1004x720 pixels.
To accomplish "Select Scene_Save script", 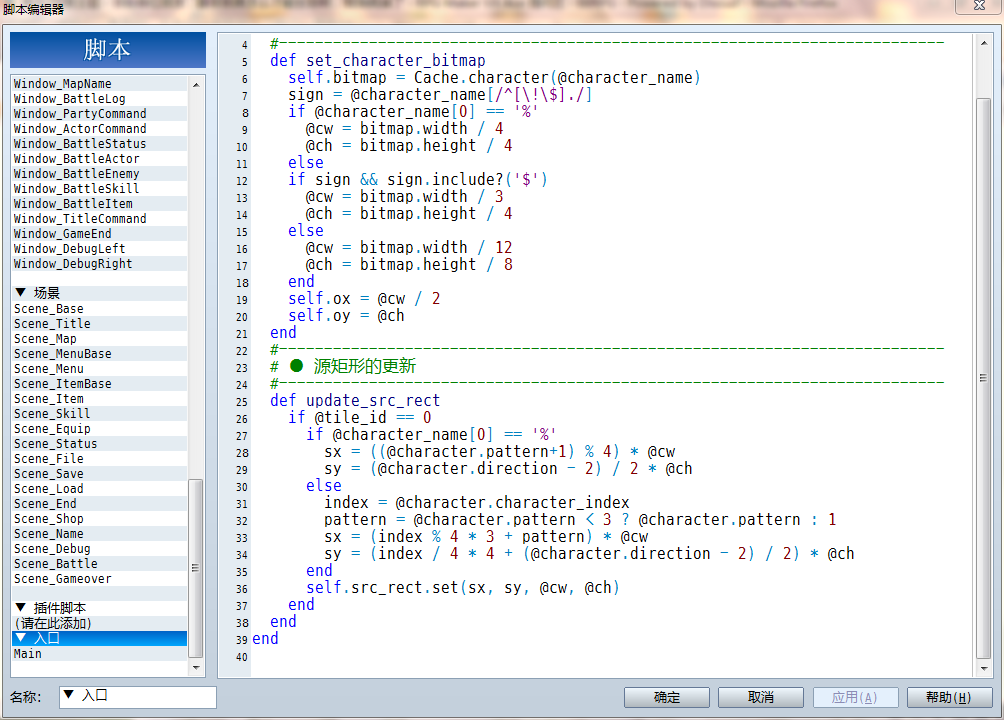I will tap(100, 474).
